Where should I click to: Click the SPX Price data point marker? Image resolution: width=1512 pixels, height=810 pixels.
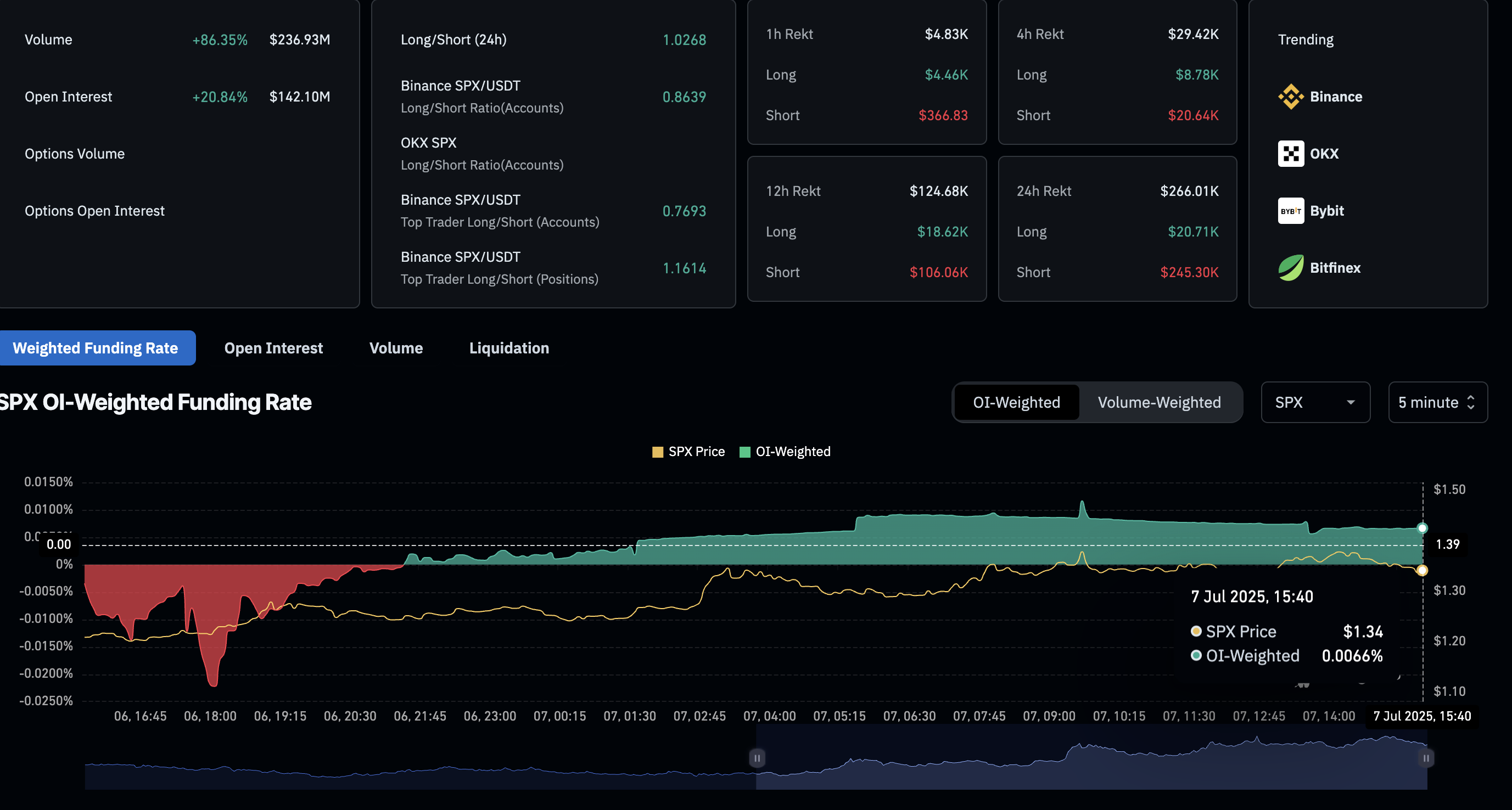pos(1422,570)
